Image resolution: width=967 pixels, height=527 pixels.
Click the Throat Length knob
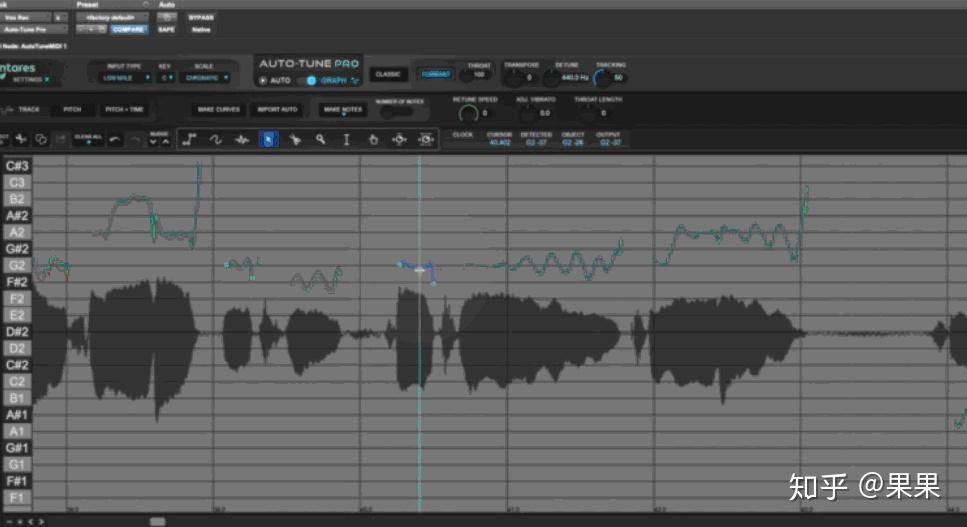[x=587, y=113]
